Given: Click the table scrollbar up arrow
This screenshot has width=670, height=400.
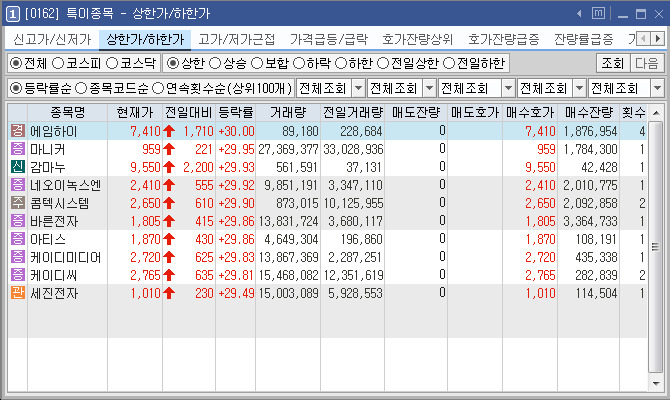Looking at the screenshot, I should (x=656, y=113).
